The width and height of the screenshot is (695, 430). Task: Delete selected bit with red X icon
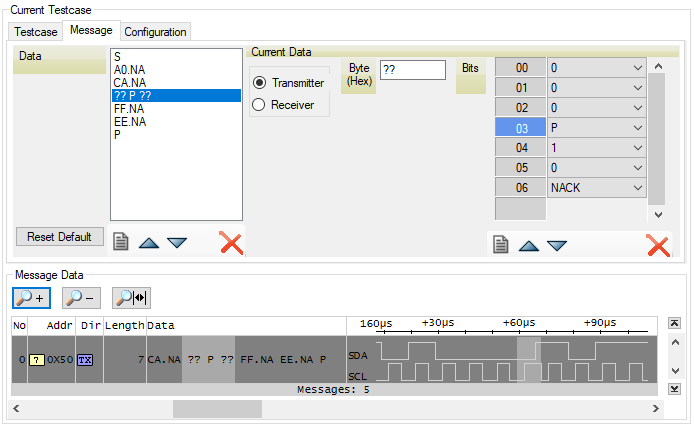(657, 245)
